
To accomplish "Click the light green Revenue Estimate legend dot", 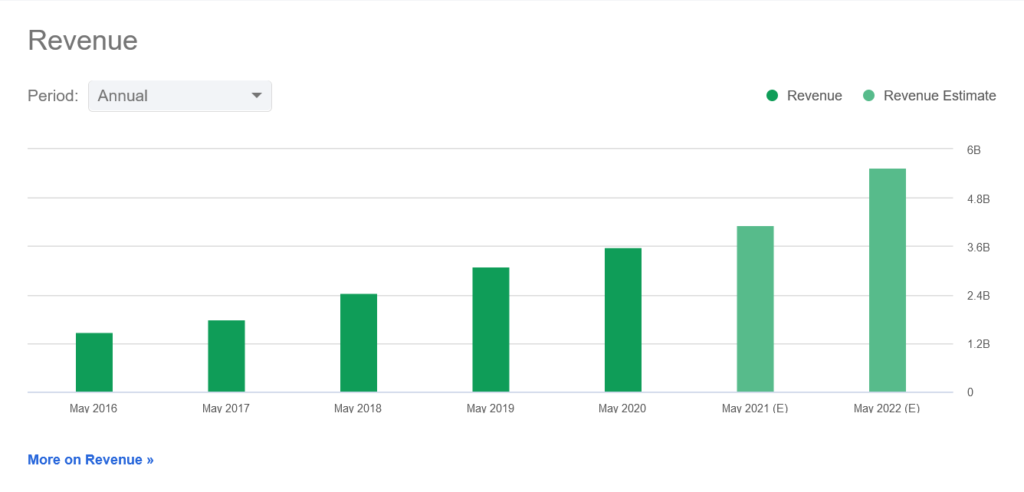I will click(868, 96).
